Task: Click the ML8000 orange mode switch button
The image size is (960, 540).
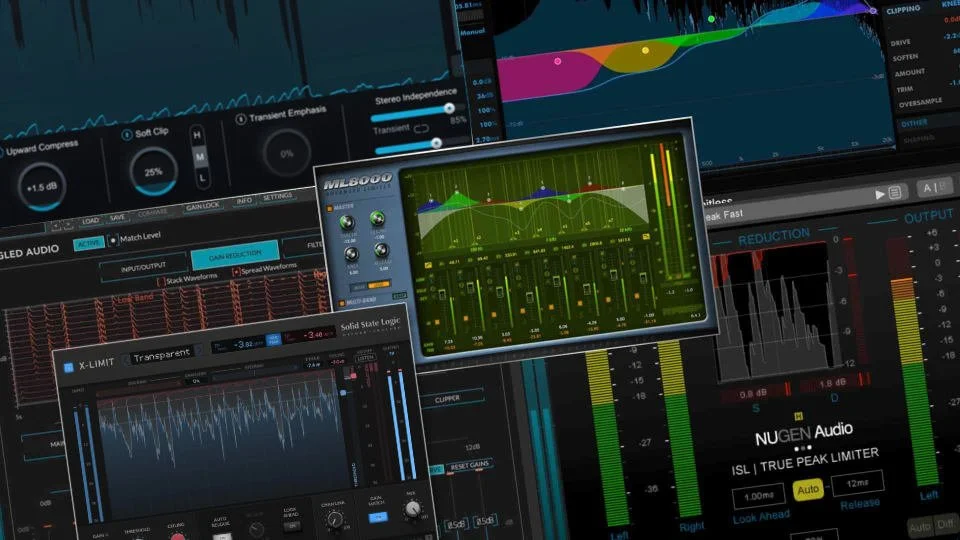Action: click(378, 285)
